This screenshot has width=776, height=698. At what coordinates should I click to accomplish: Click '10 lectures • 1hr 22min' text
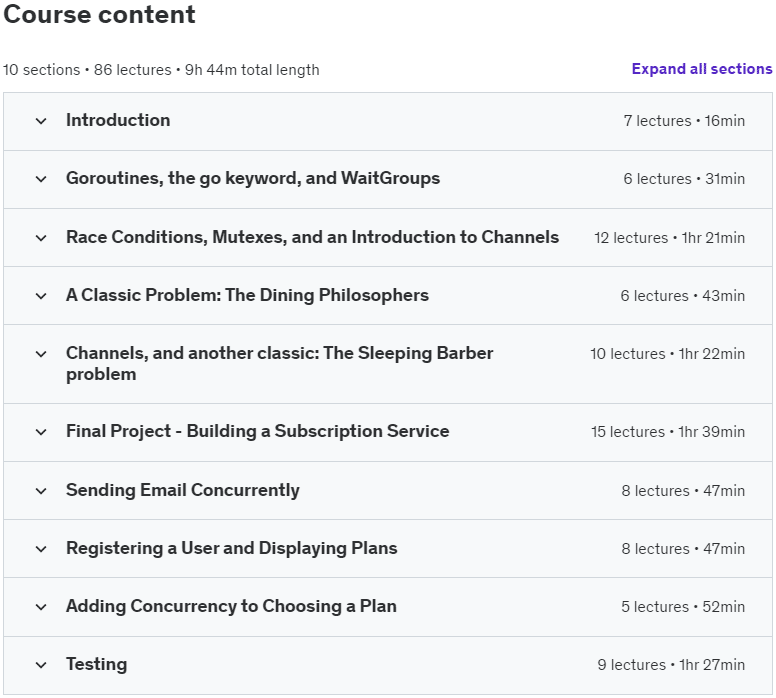coord(667,354)
